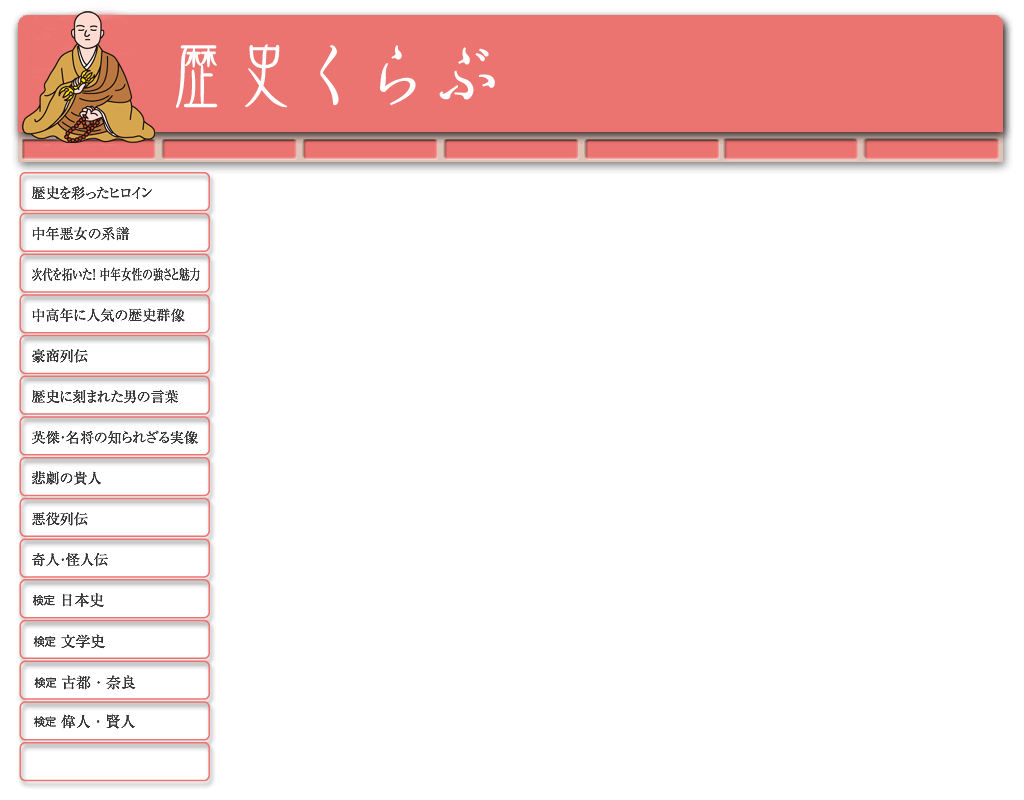Open the 悲劇の貴人 page
This screenshot has height=800, width=1024.
click(115, 477)
